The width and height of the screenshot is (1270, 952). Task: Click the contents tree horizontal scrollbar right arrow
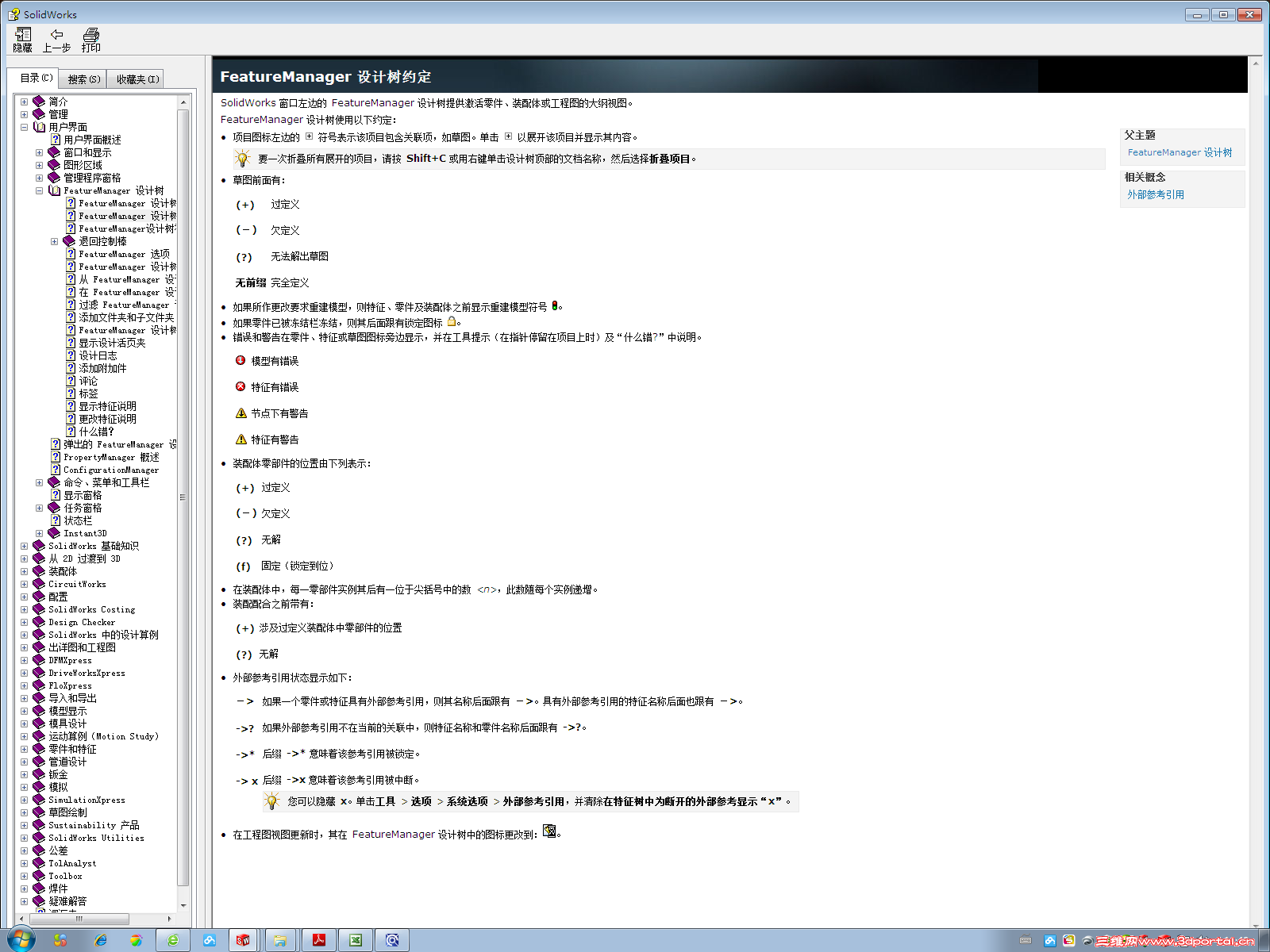[170, 919]
